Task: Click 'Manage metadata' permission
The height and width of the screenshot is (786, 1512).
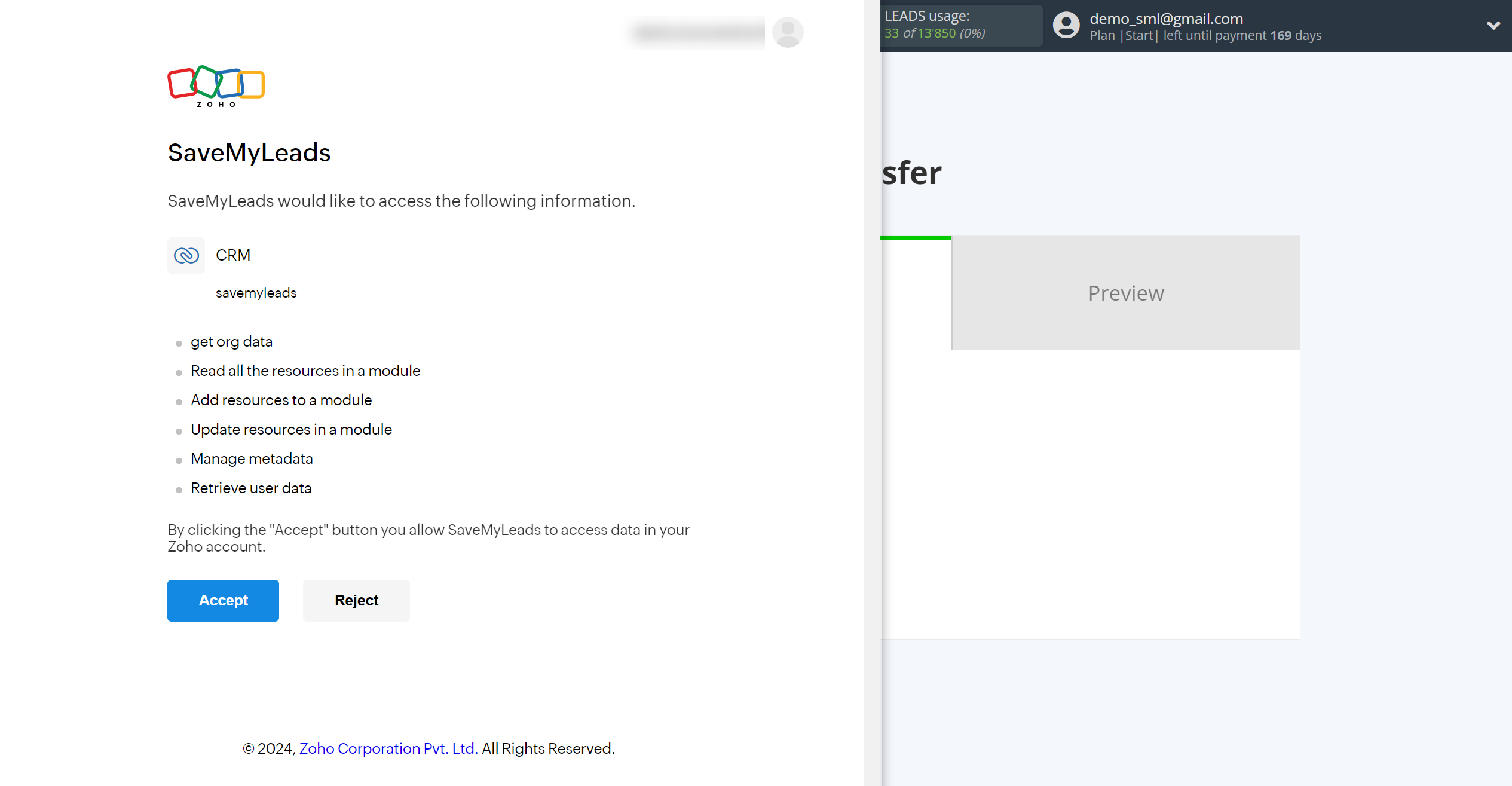Action: tap(252, 459)
